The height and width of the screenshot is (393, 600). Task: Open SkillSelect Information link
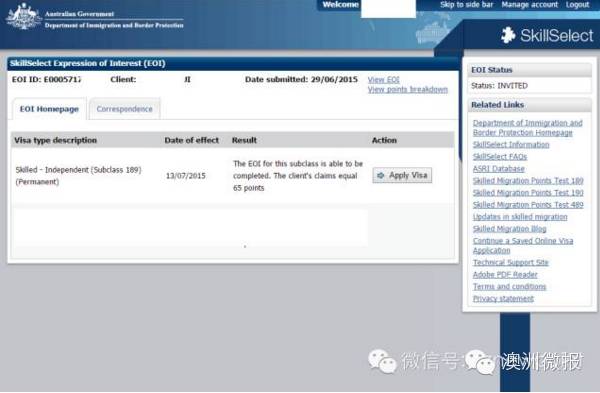coord(511,145)
